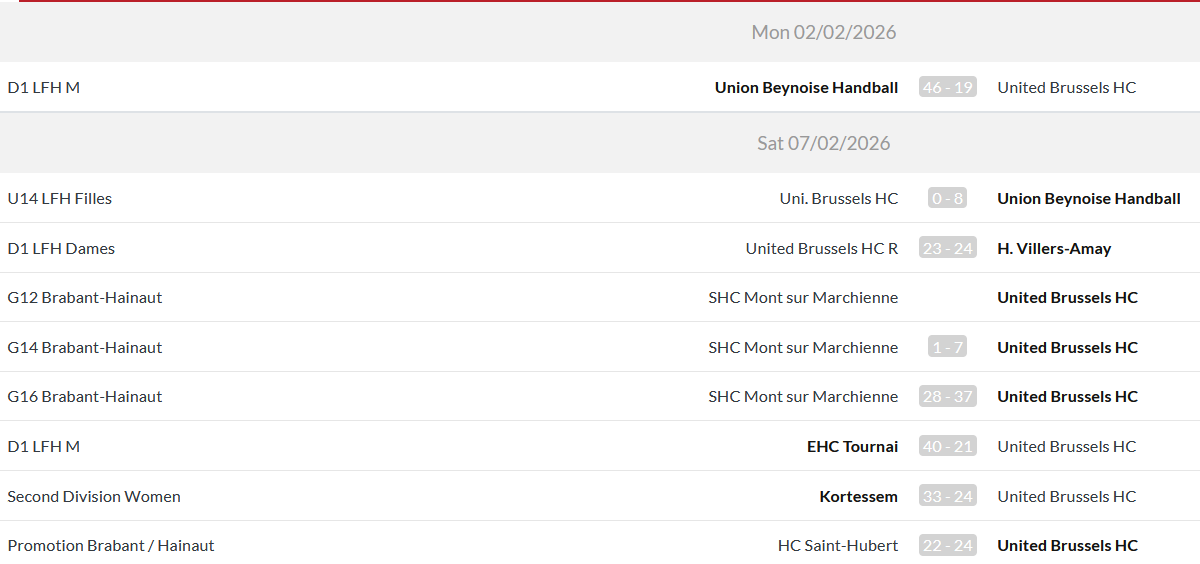Image resolution: width=1200 pixels, height=564 pixels.
Task: Select the U14 LFH Filles competition
Action: click(x=59, y=198)
